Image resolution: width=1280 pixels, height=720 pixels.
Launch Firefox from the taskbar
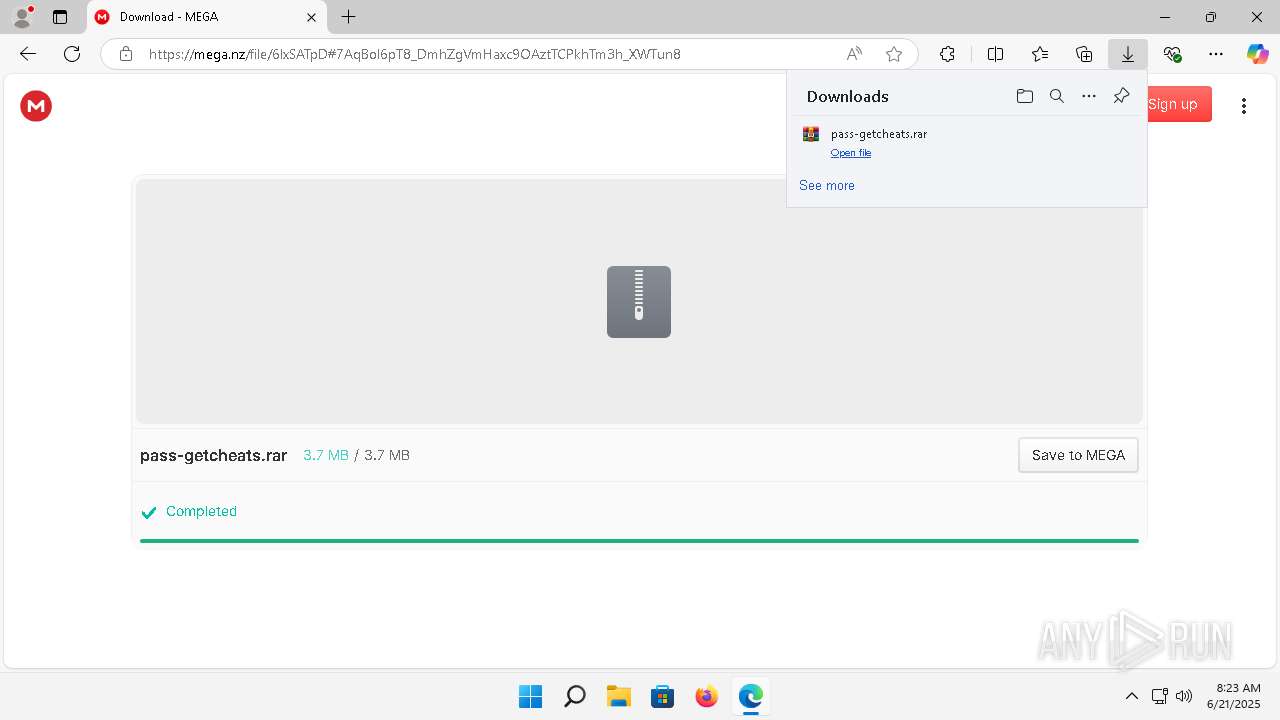(x=706, y=696)
